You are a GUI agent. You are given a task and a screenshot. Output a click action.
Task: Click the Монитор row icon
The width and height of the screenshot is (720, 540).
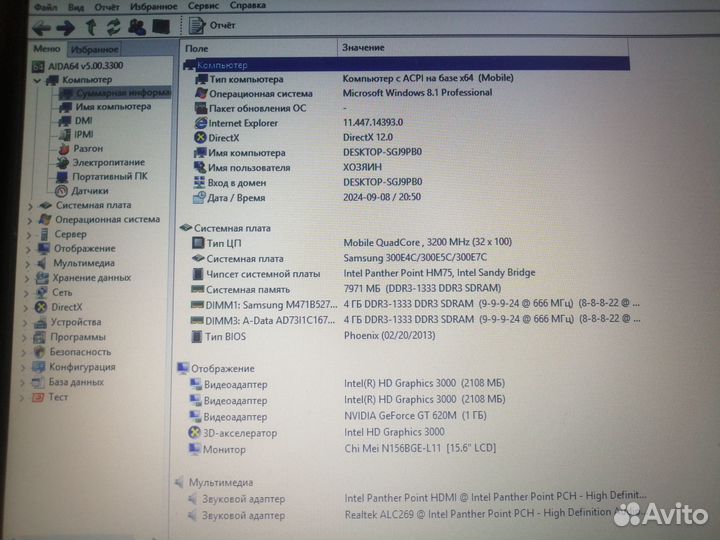195,449
